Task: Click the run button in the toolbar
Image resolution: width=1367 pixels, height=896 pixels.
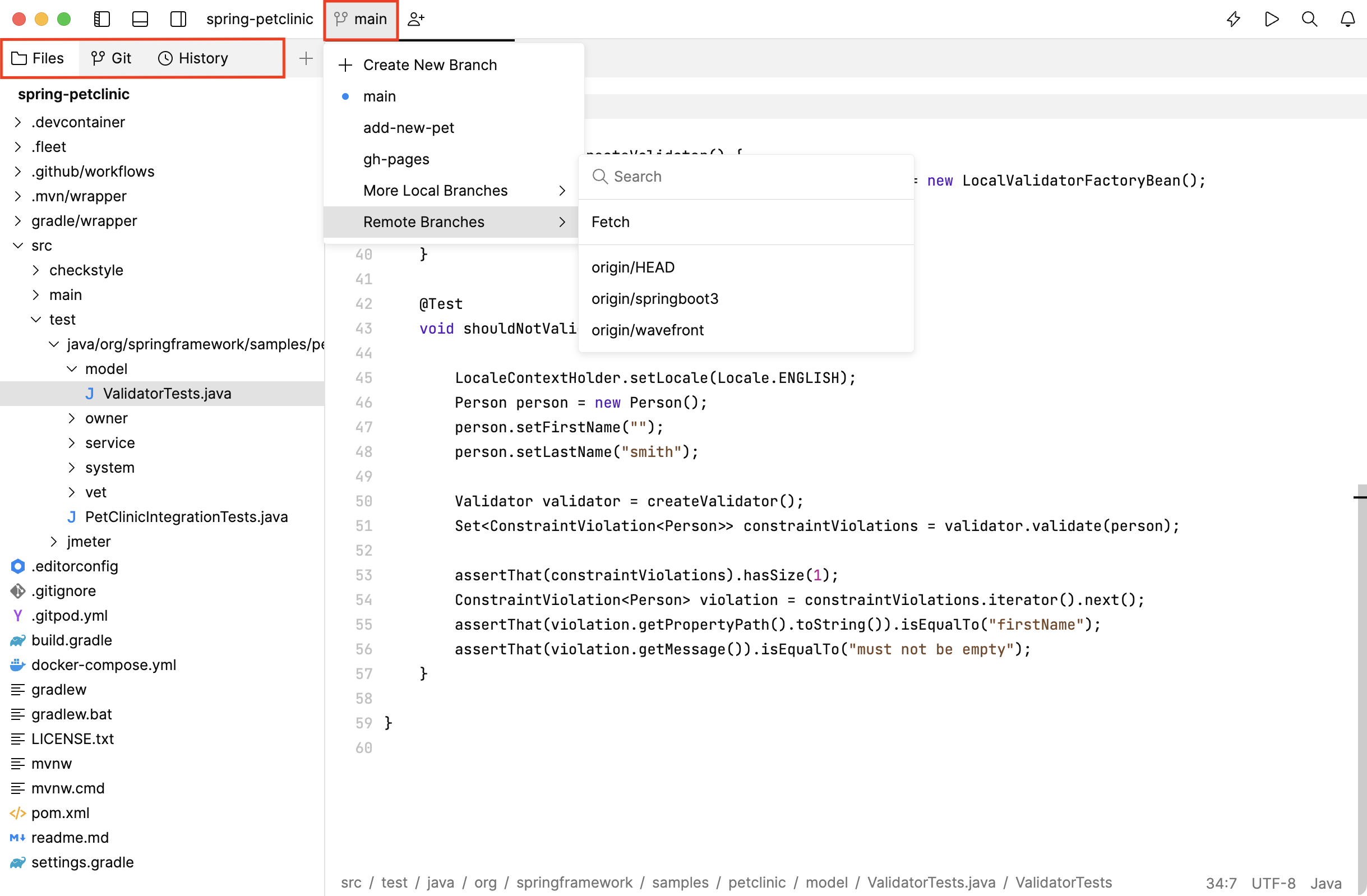Action: click(x=1272, y=19)
